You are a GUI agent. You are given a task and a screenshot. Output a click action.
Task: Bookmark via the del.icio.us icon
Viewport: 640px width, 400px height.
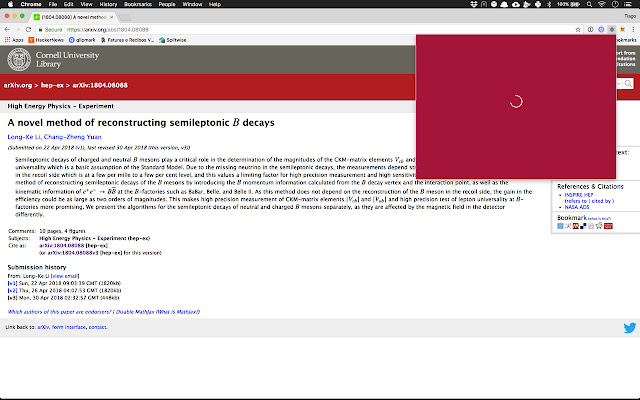pos(583,226)
